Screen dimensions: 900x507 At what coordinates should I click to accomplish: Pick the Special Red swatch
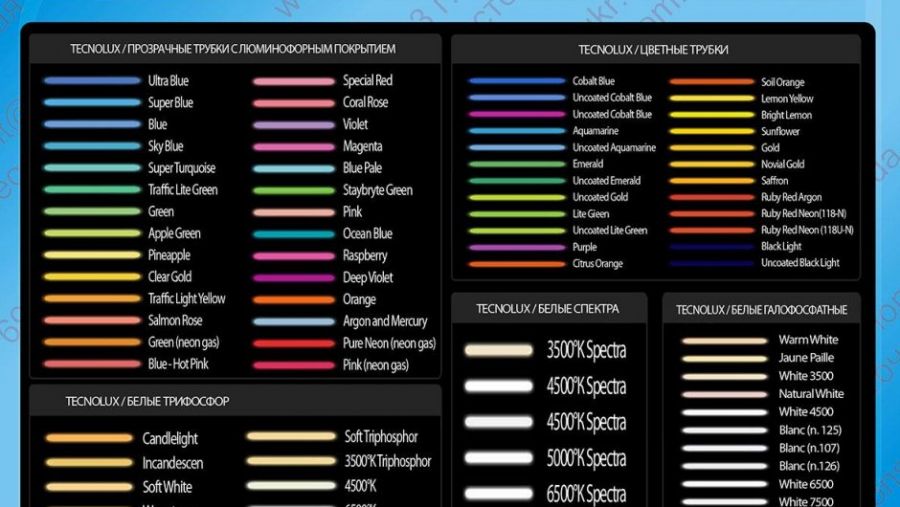click(294, 82)
